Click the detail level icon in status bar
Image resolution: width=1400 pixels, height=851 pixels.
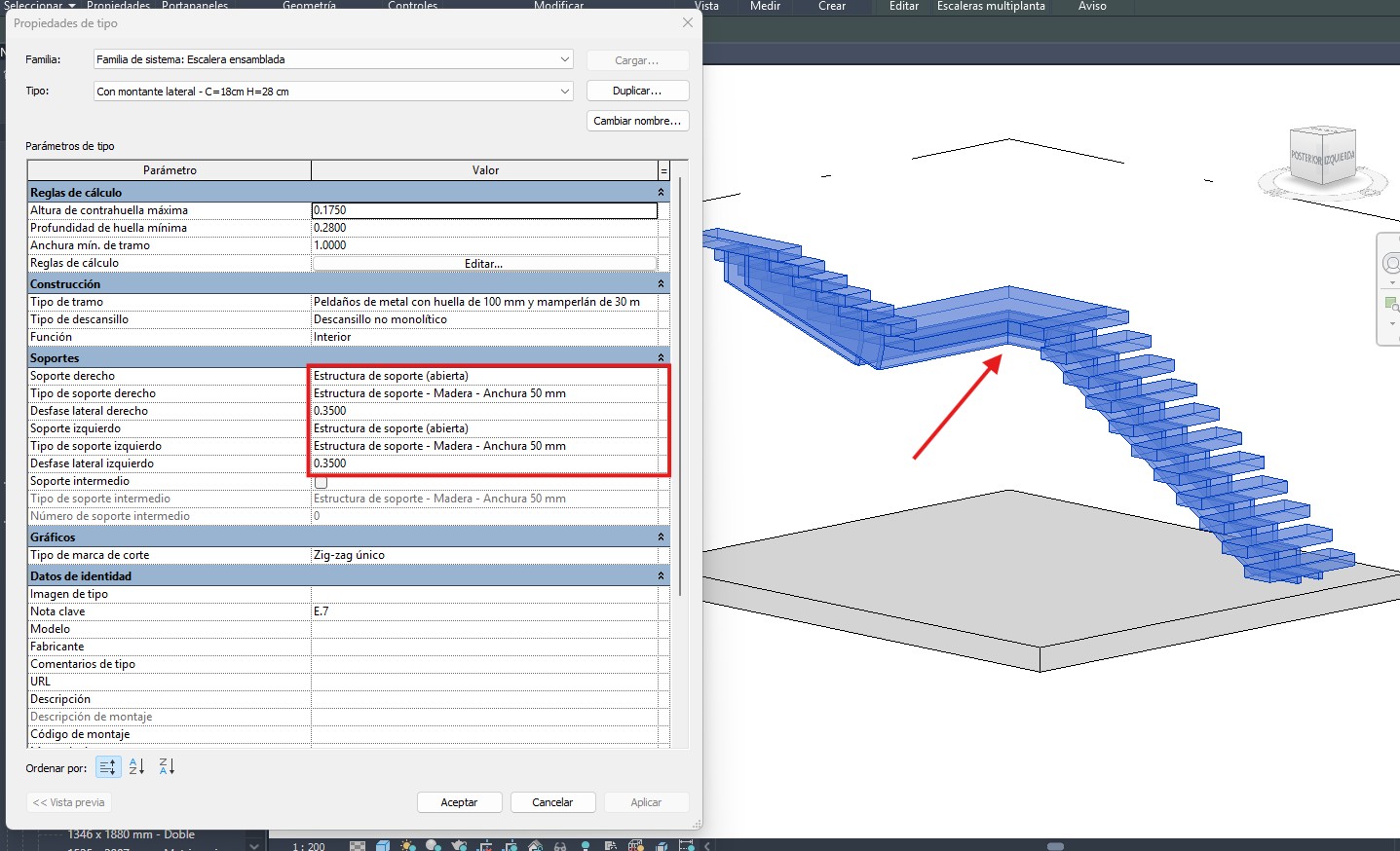[358, 845]
